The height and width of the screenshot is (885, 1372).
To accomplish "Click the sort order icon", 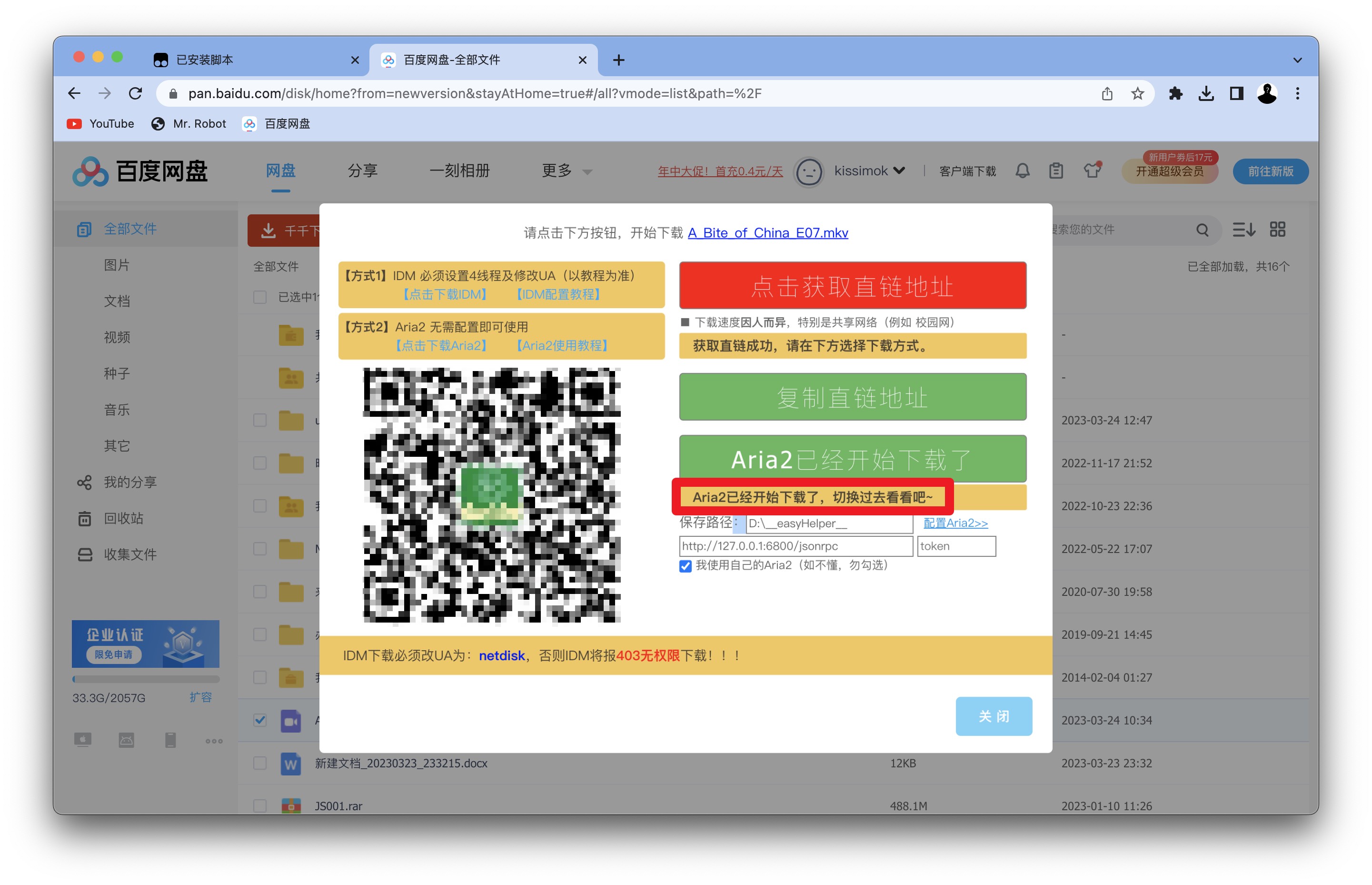I will (x=1243, y=229).
